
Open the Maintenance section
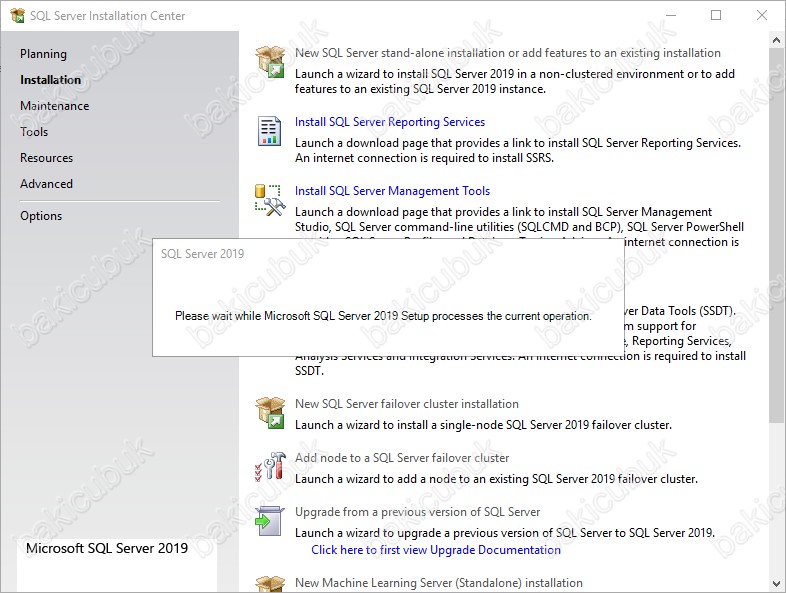[x=55, y=106]
